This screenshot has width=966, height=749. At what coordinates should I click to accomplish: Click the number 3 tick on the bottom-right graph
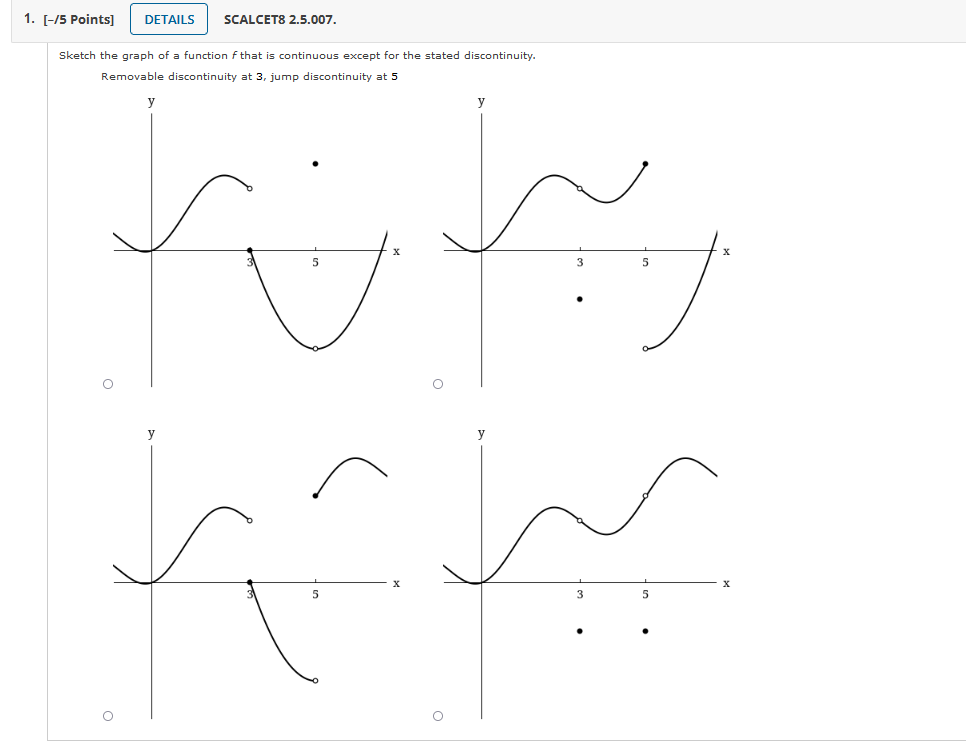[579, 594]
